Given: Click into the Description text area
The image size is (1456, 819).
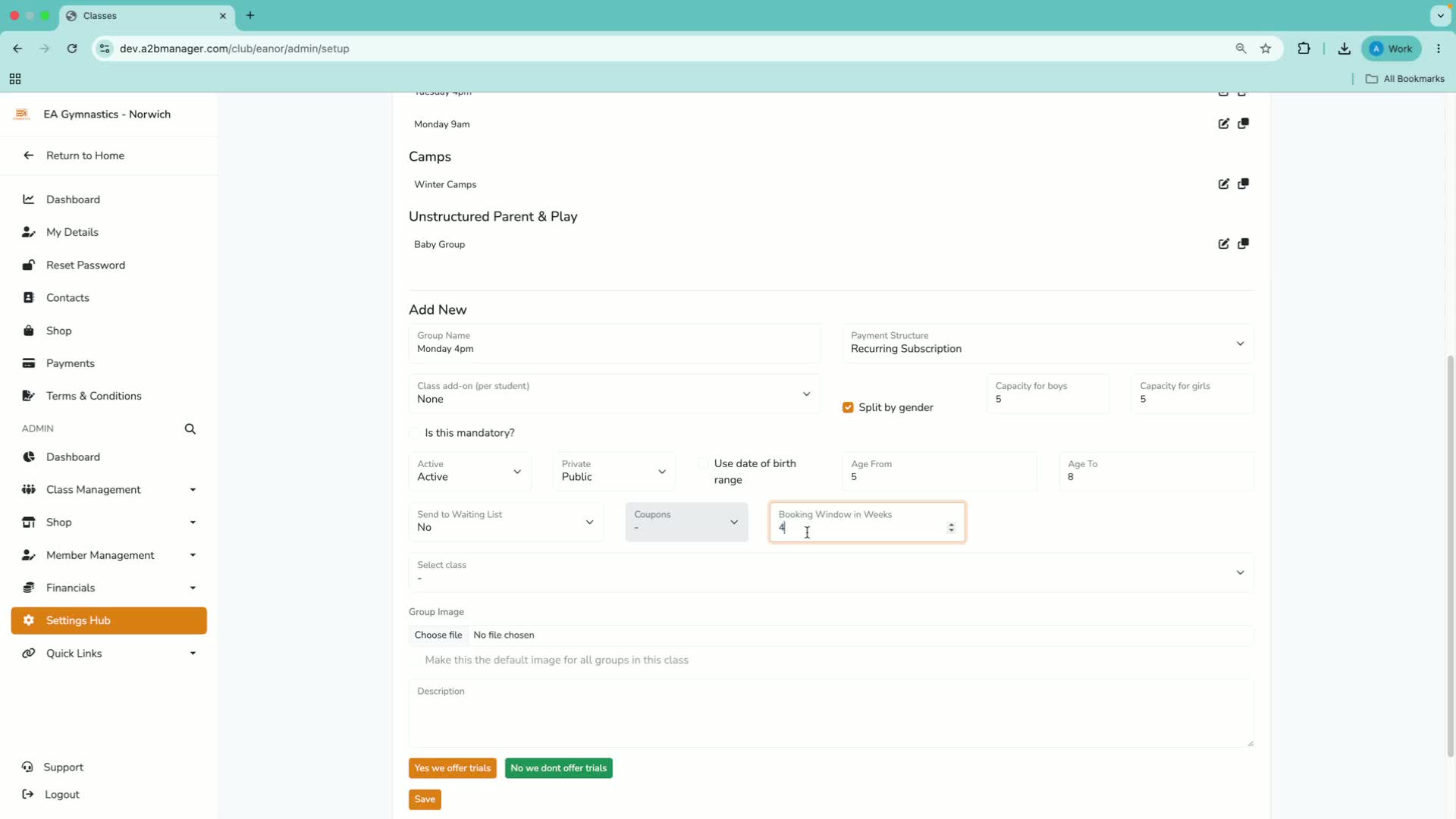Looking at the screenshot, I should coord(830,713).
